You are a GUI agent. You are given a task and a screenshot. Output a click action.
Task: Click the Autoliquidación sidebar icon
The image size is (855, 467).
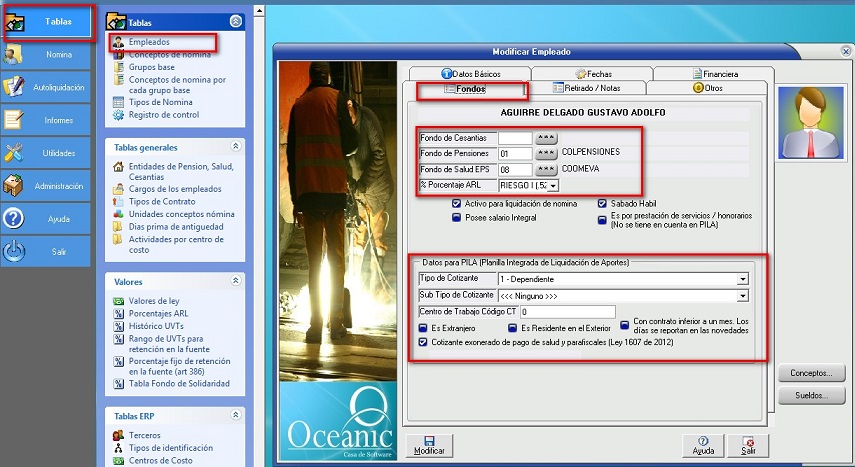pyautogui.click(x=14, y=87)
